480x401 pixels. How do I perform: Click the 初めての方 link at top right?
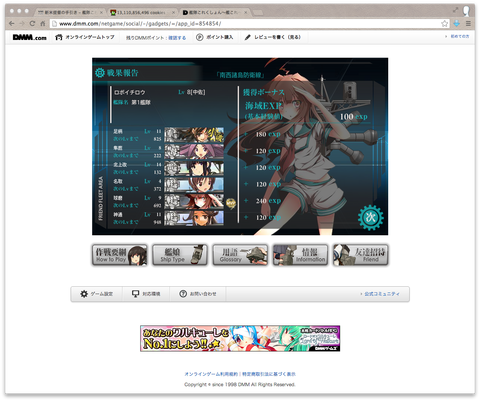(460, 36)
